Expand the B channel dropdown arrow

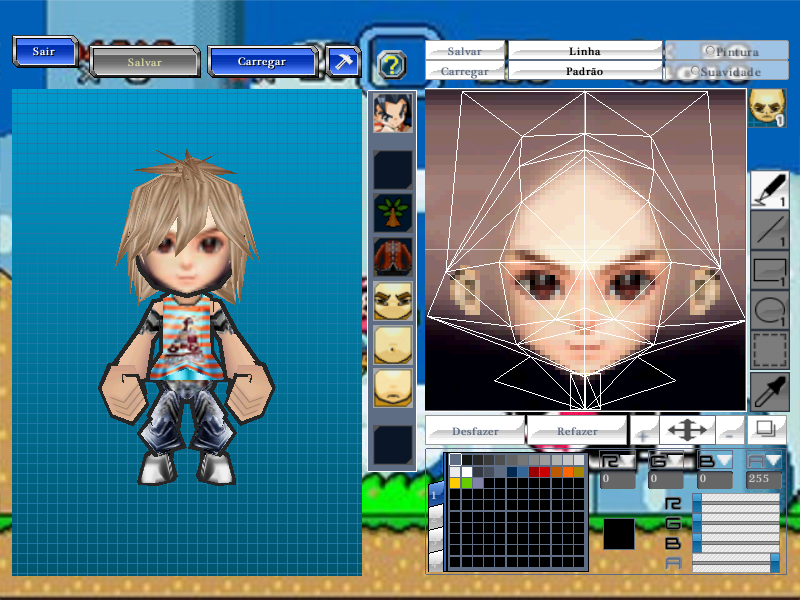(723, 460)
